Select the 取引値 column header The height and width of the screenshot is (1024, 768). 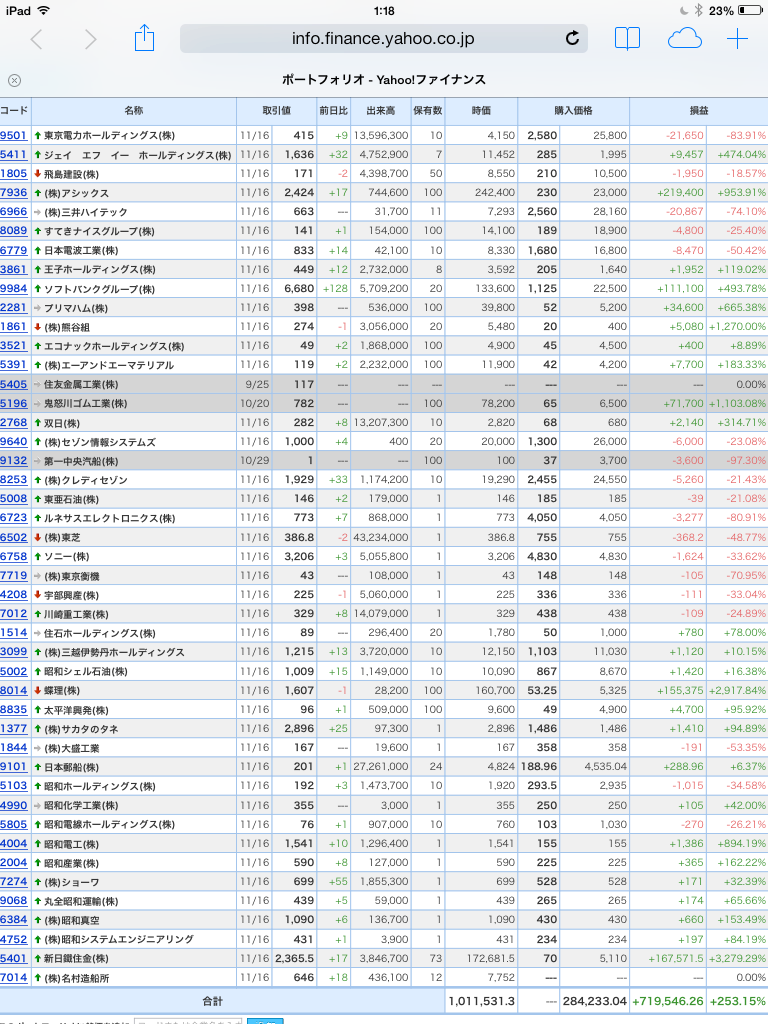coord(277,111)
